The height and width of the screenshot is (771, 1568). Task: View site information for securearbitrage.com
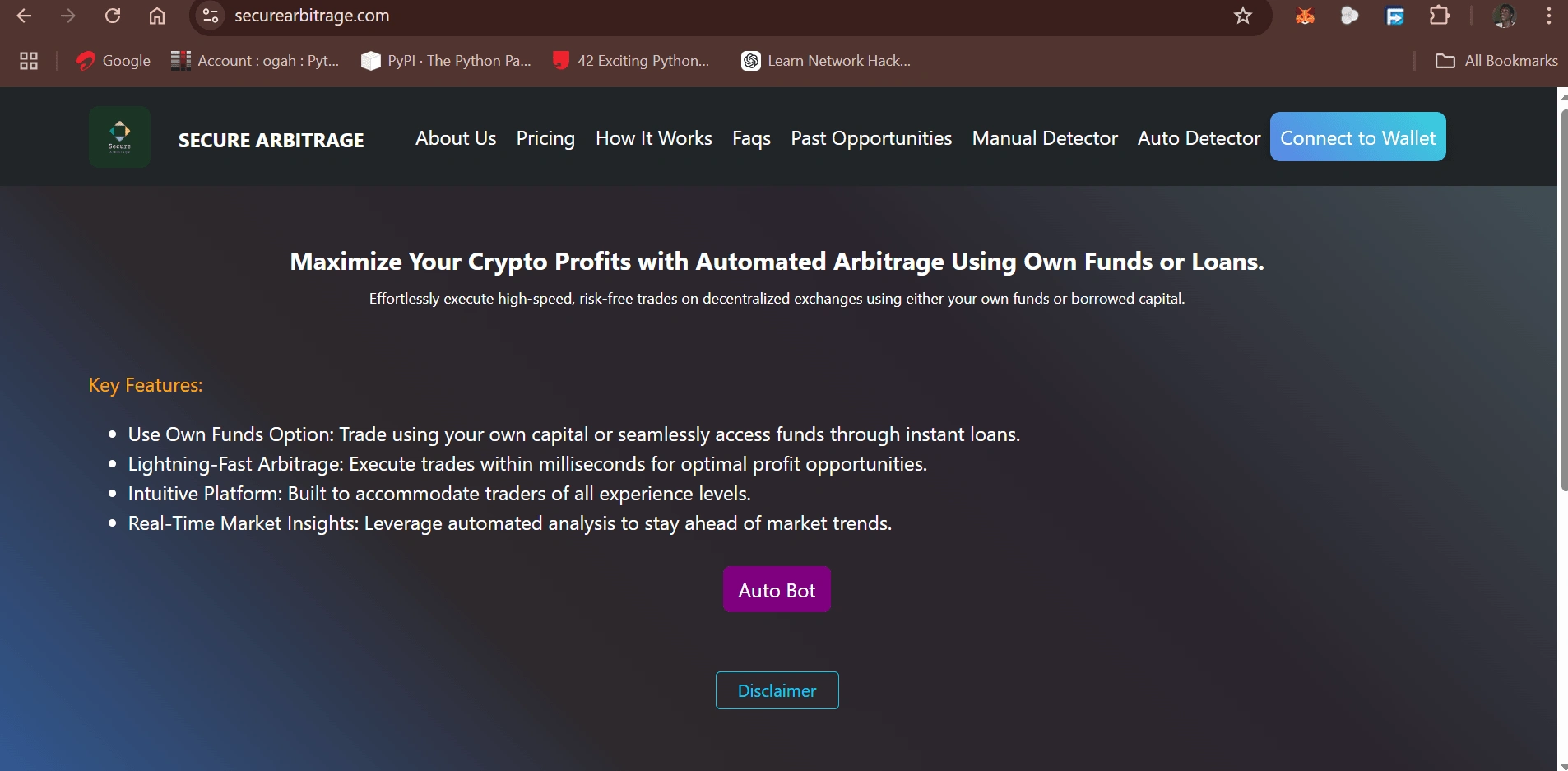[211, 16]
